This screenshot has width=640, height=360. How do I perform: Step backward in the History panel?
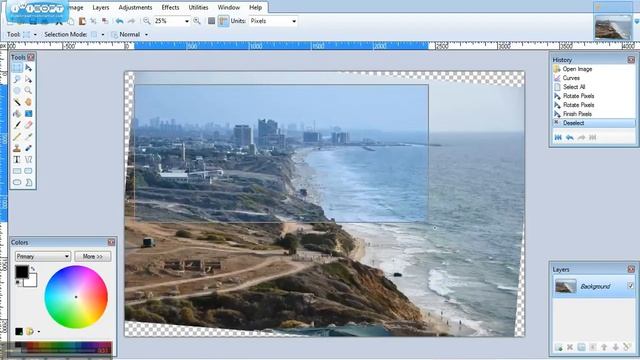click(x=570, y=138)
